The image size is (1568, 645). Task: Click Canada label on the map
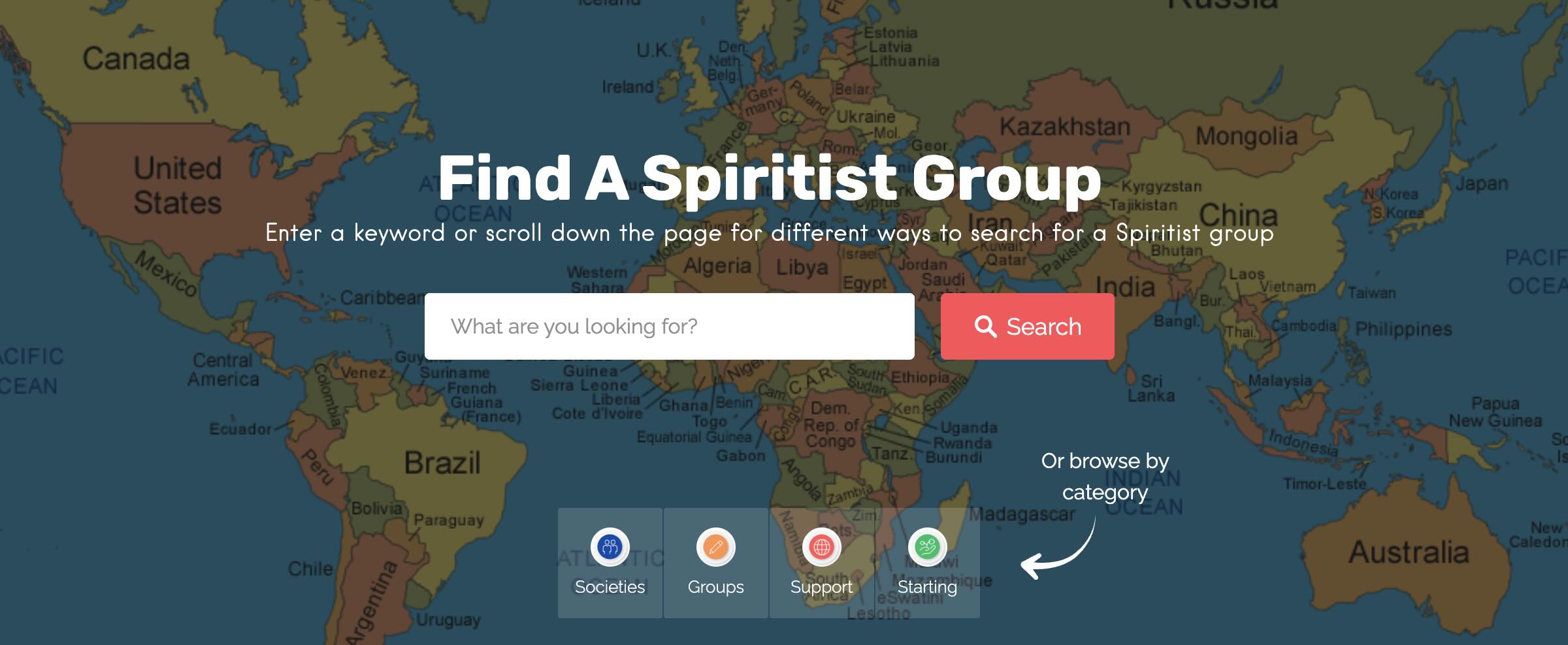[x=136, y=59]
